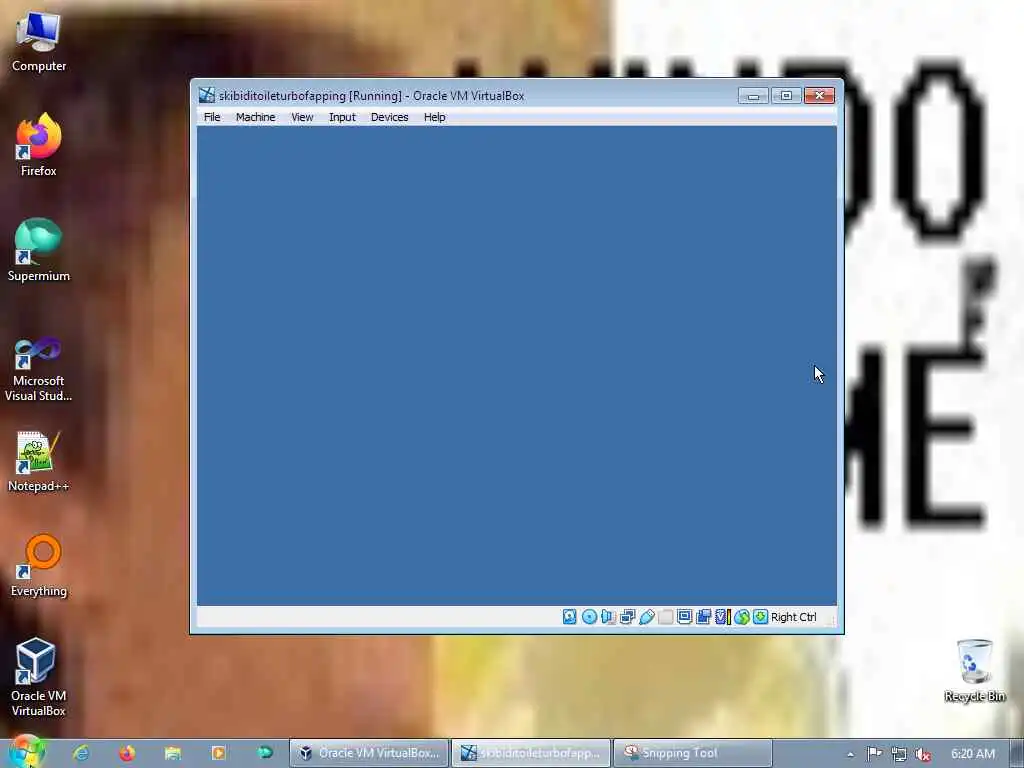Click the keyboard capture green arrow icon

(760, 616)
